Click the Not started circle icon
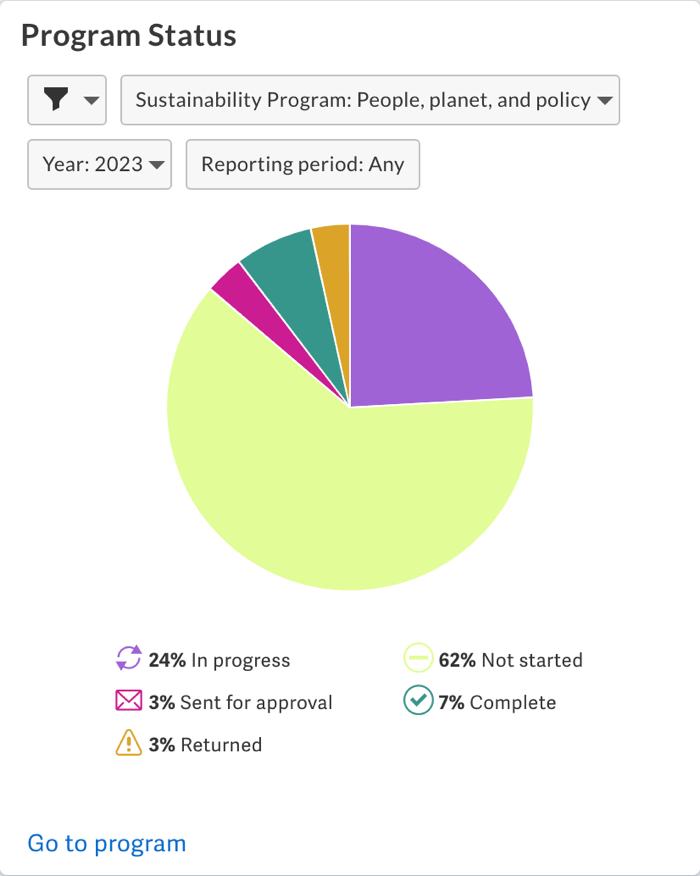 [418, 659]
